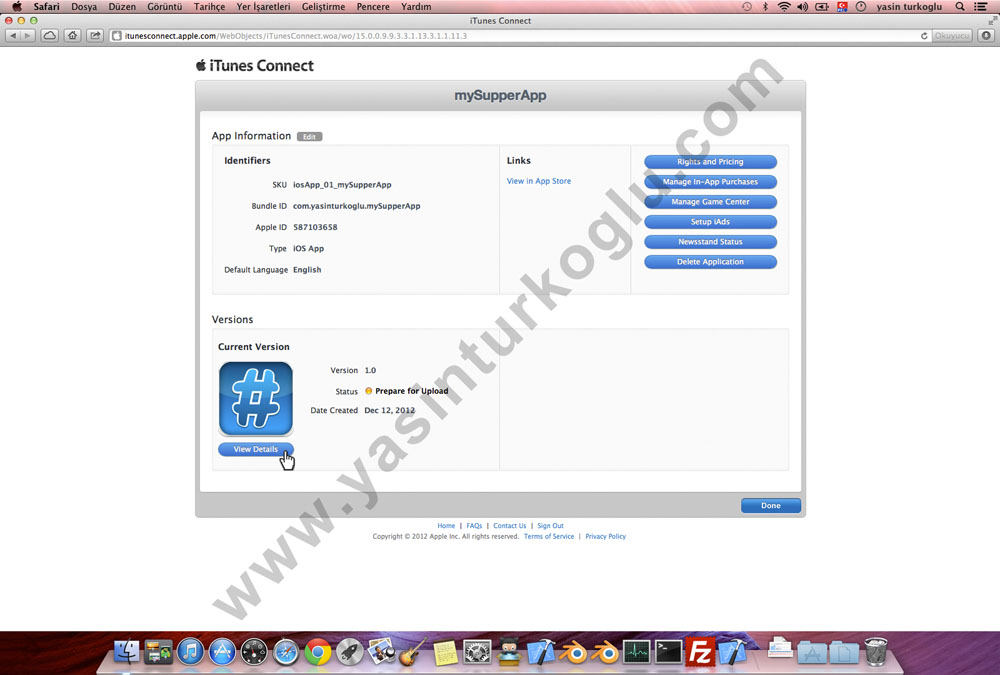
Task: Open the Dashboard gauge icon in Dock
Action: point(254,652)
